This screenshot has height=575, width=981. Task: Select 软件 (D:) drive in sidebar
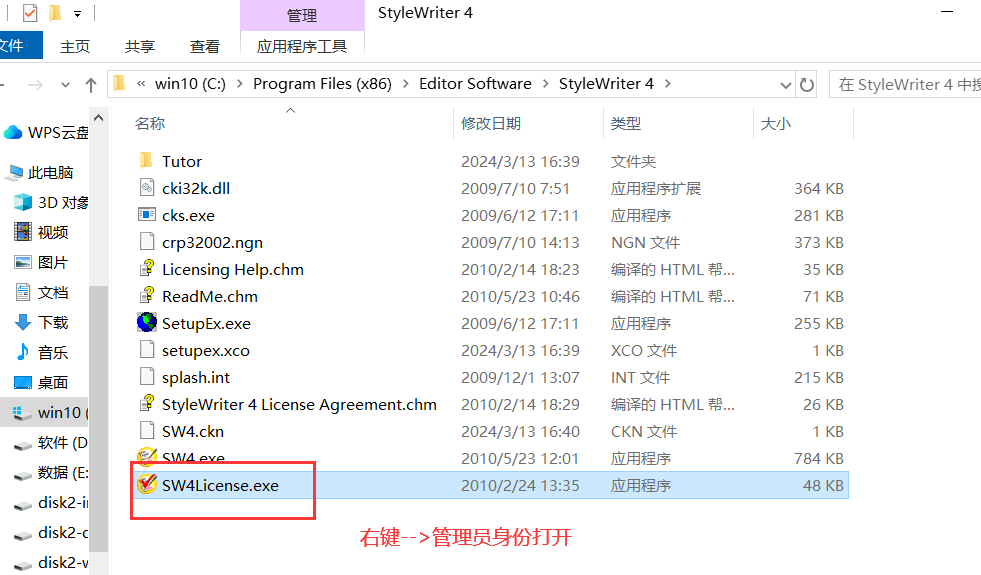51,442
